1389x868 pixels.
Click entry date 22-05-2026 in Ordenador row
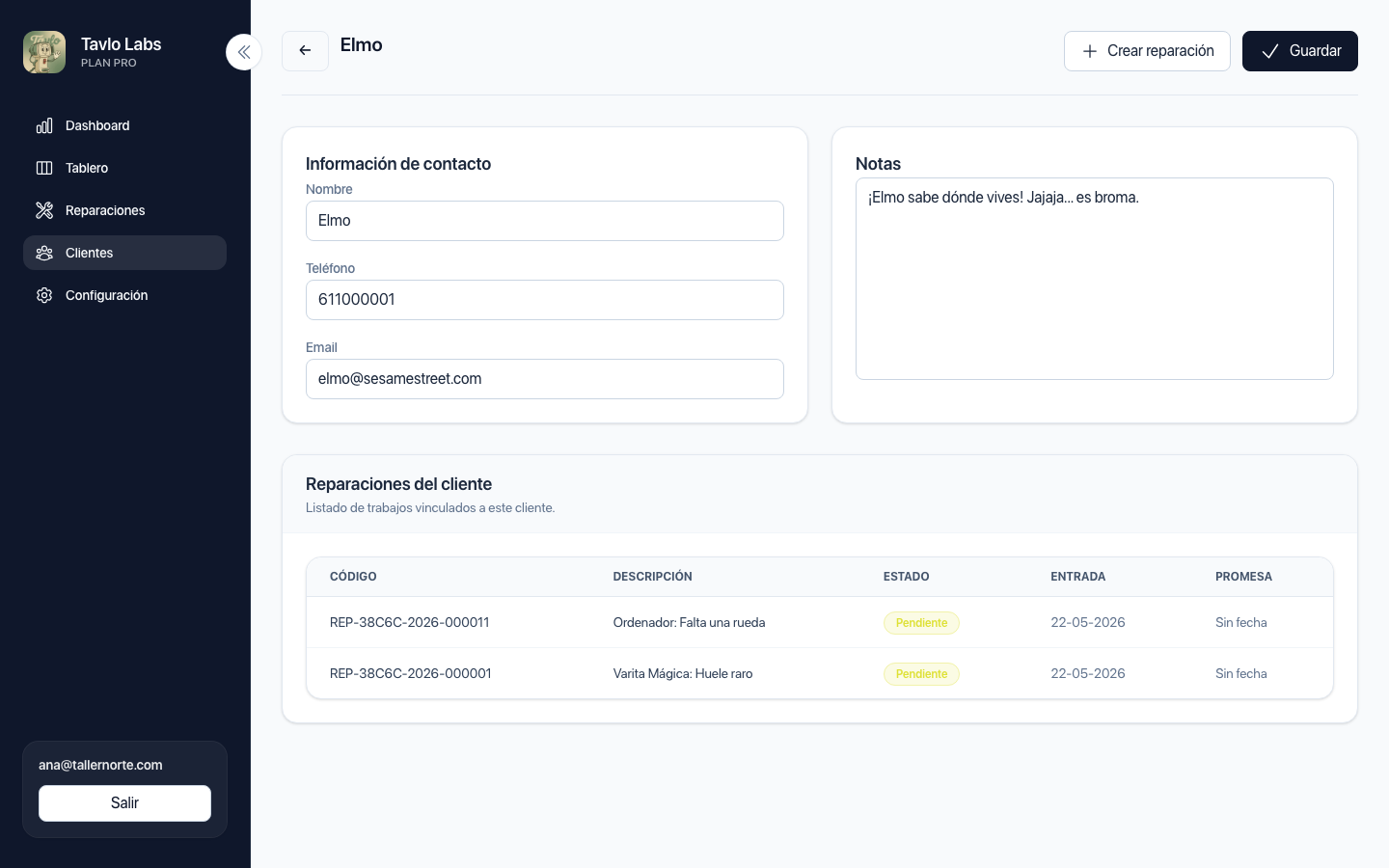click(x=1088, y=622)
